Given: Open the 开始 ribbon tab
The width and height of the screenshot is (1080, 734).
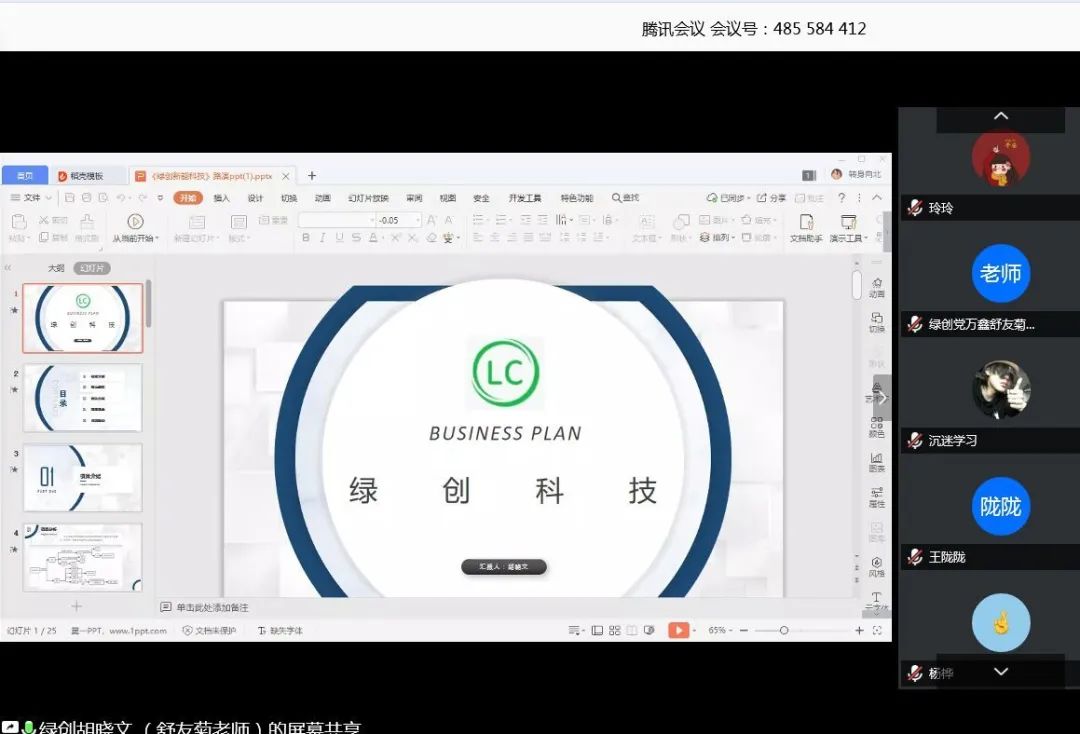Looking at the screenshot, I should [x=188, y=198].
